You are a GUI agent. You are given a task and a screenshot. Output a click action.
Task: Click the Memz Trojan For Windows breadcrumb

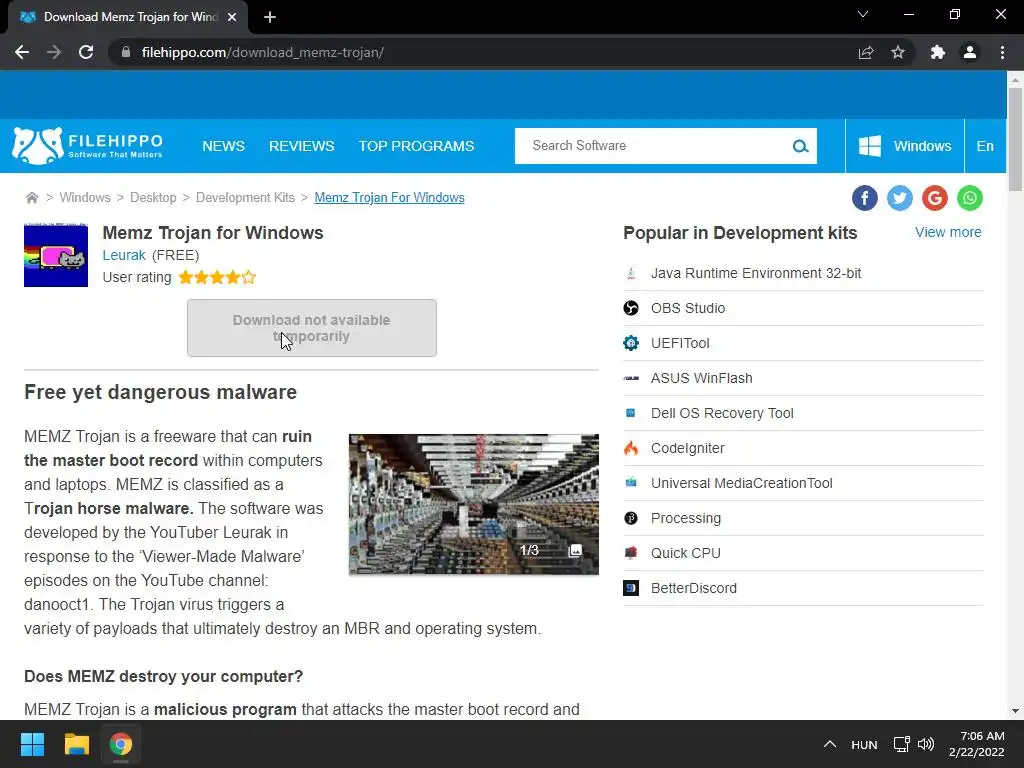[x=389, y=198]
